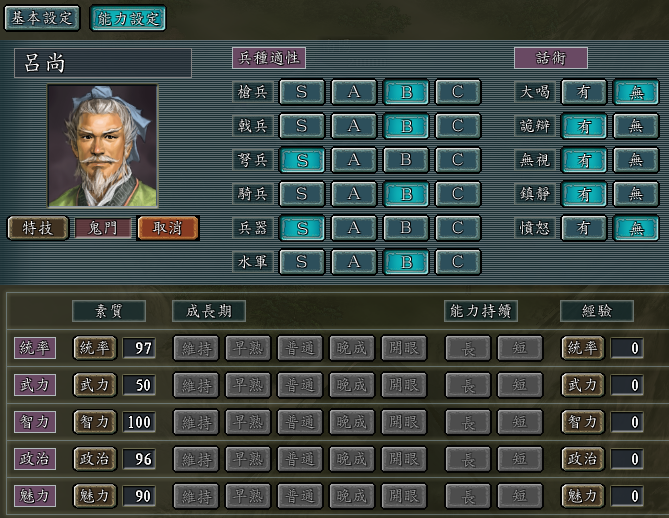Image resolution: width=669 pixels, height=518 pixels.
Task: Set 槍兵 aptitude to S
Action: (302, 92)
